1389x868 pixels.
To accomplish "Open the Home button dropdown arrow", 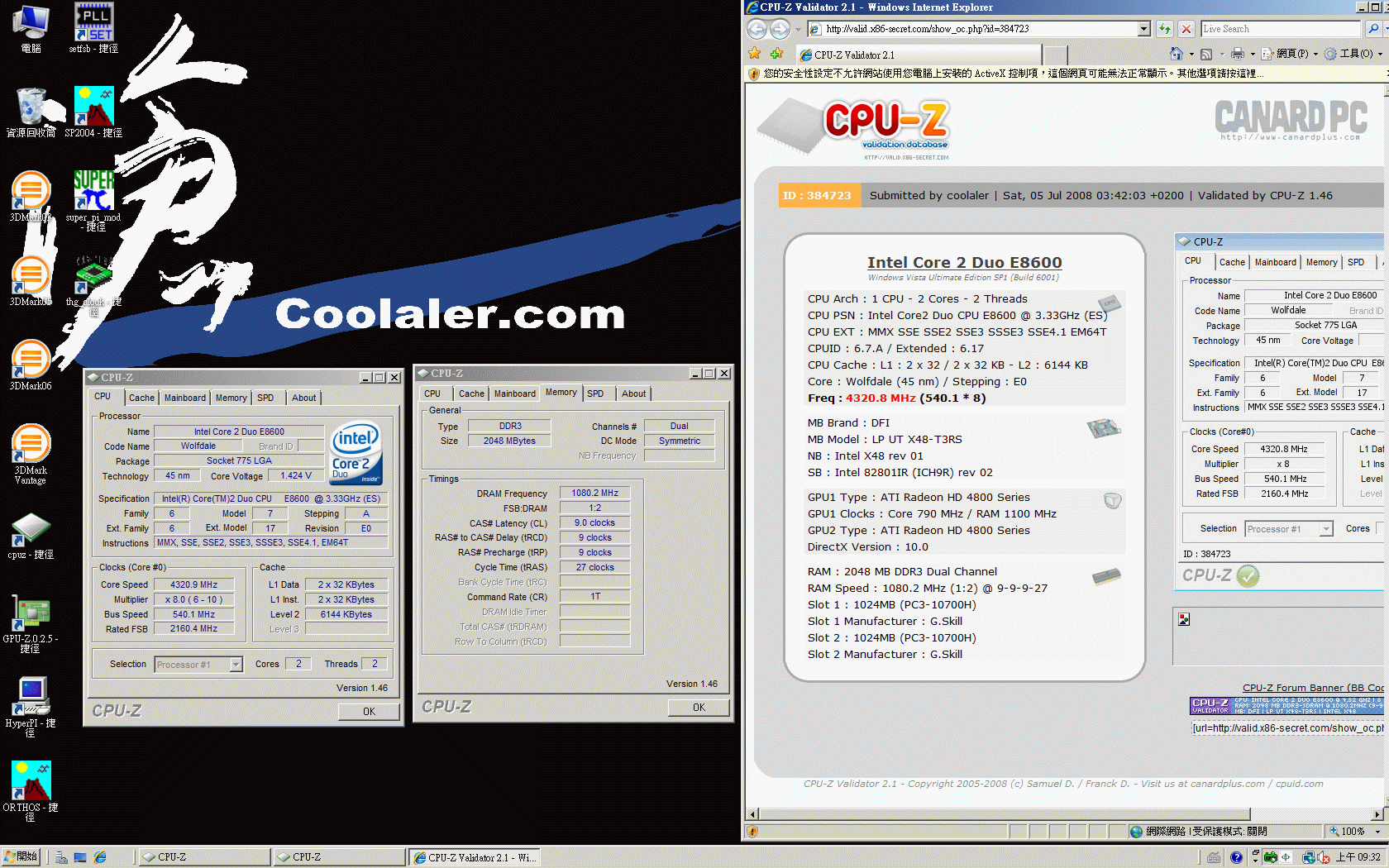I will (1191, 54).
